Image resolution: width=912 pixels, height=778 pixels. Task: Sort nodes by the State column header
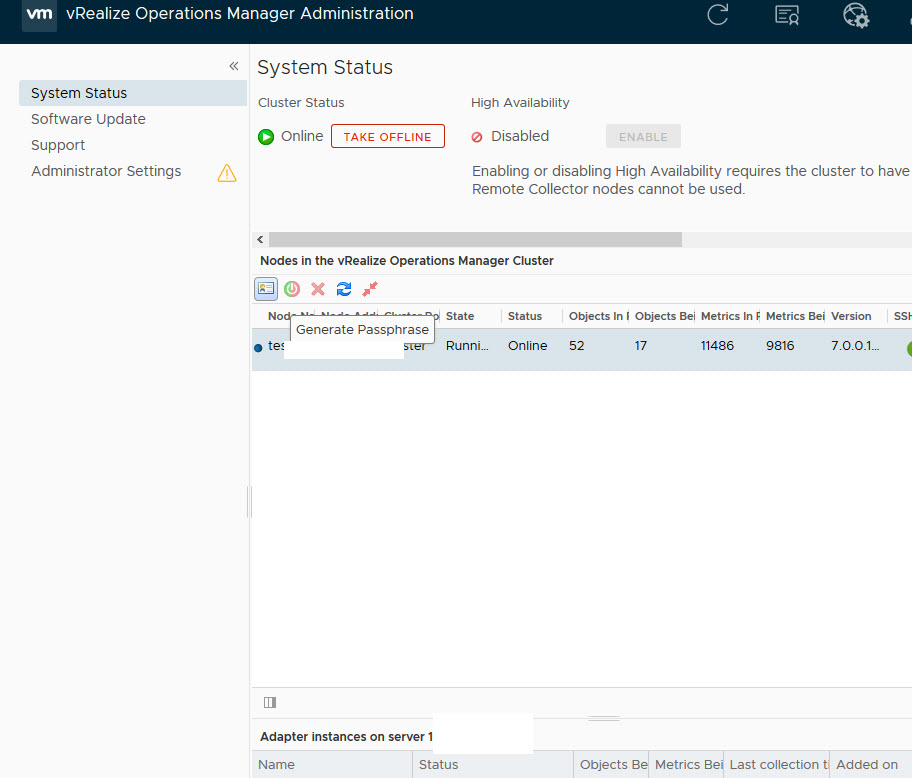pos(461,316)
